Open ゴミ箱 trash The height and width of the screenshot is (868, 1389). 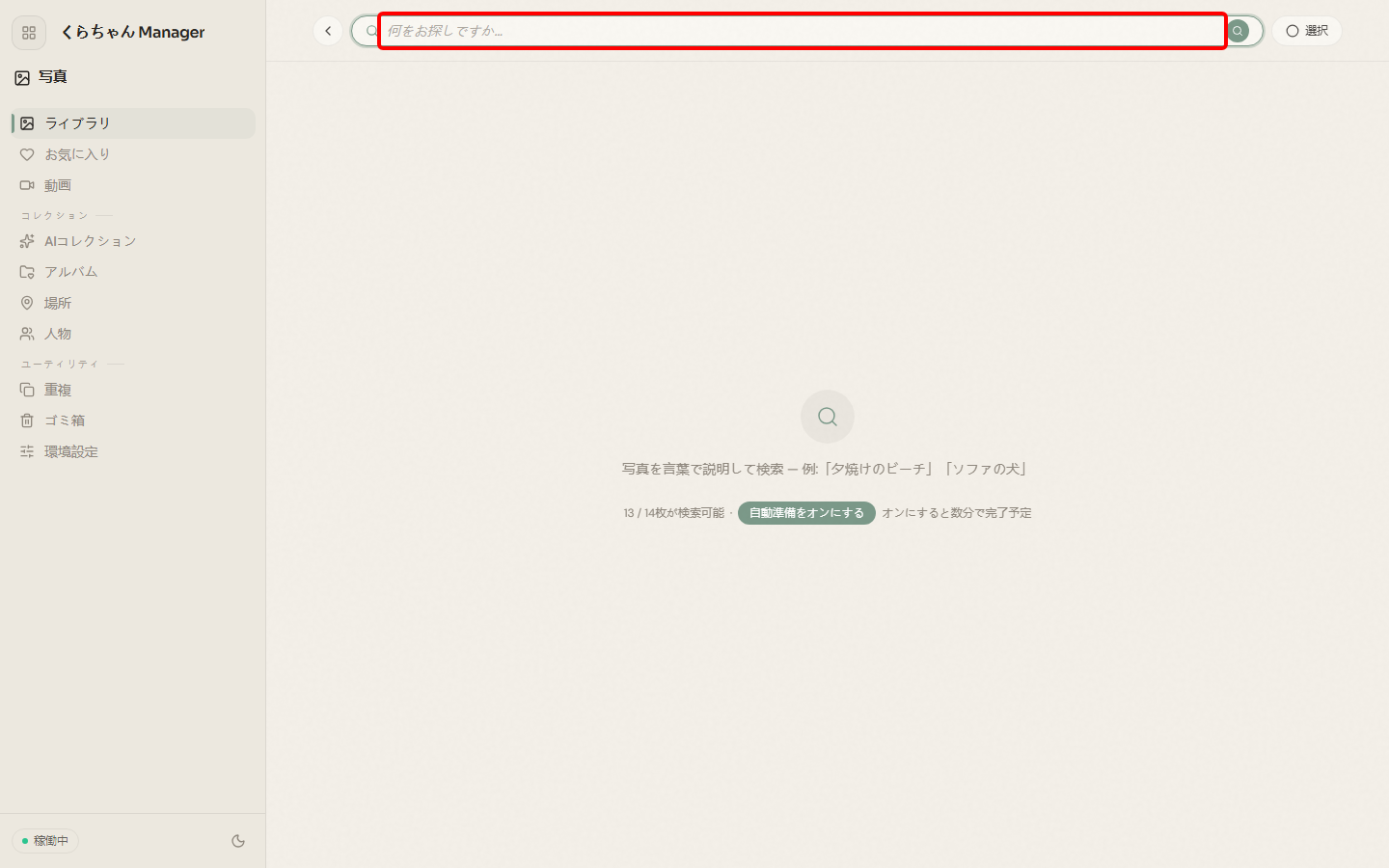click(133, 420)
